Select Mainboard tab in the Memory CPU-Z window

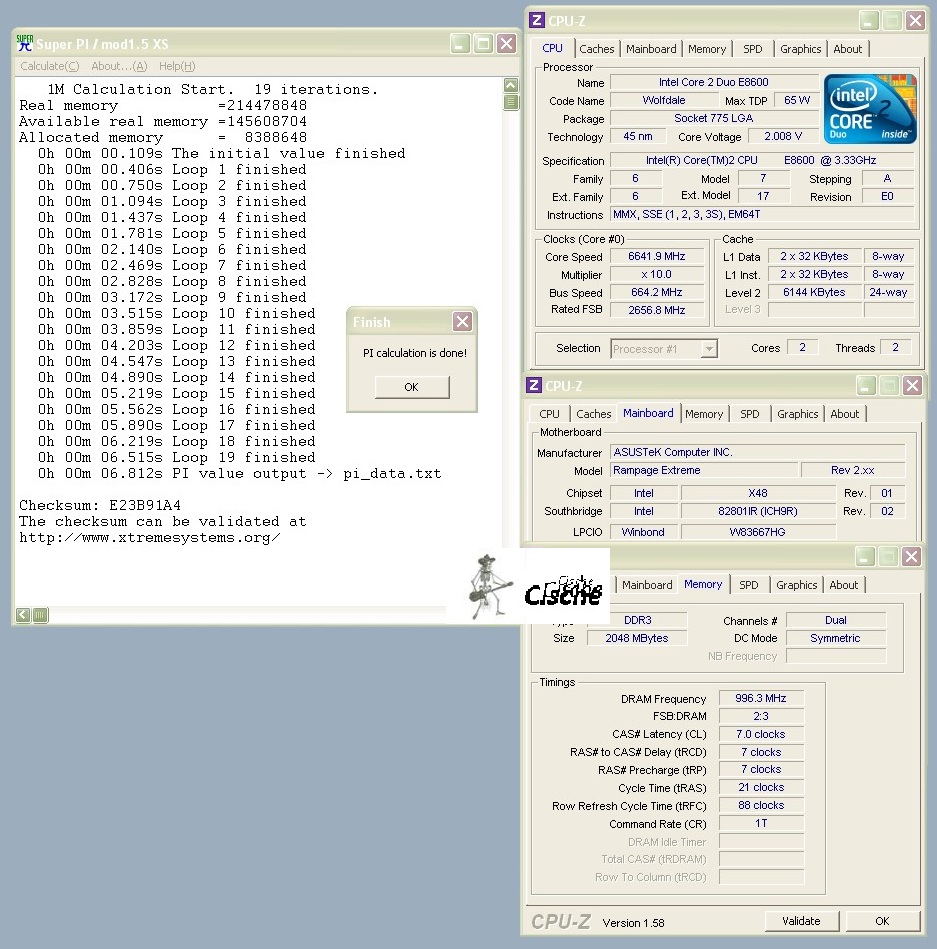(x=647, y=585)
